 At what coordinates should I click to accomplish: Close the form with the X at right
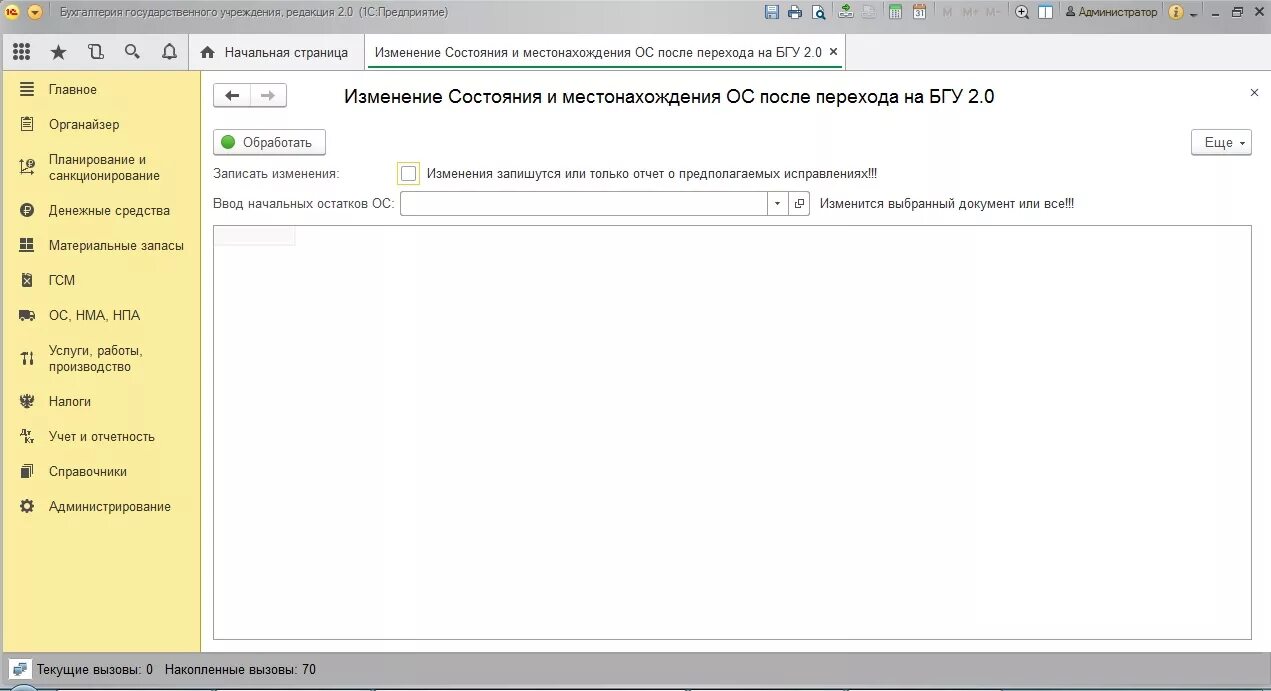click(1254, 92)
